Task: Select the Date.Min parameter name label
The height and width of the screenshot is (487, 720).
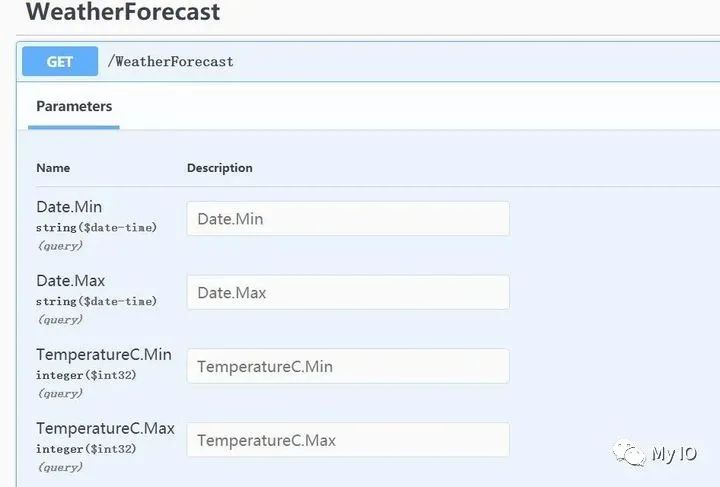Action: click(x=69, y=207)
